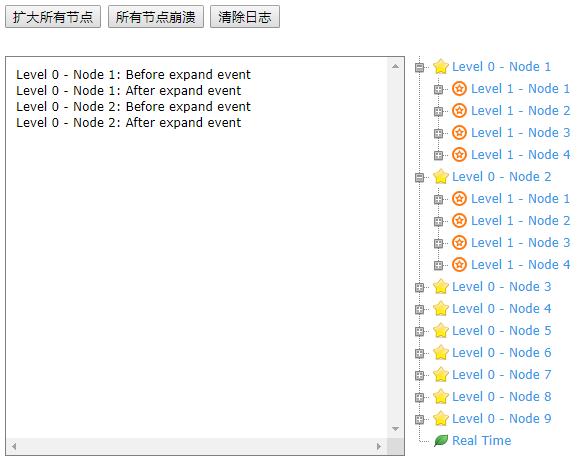Expand Level 1 - Node 2 under Level 0 - Node 1
Image resolution: width=586 pixels, height=461 pixels.
click(438, 111)
